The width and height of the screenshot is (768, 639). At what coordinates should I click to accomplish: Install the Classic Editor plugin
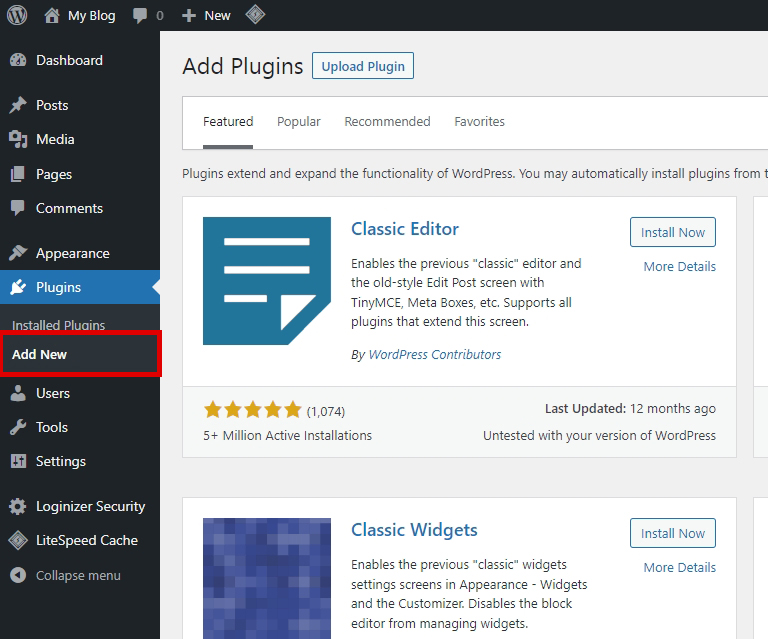(672, 232)
